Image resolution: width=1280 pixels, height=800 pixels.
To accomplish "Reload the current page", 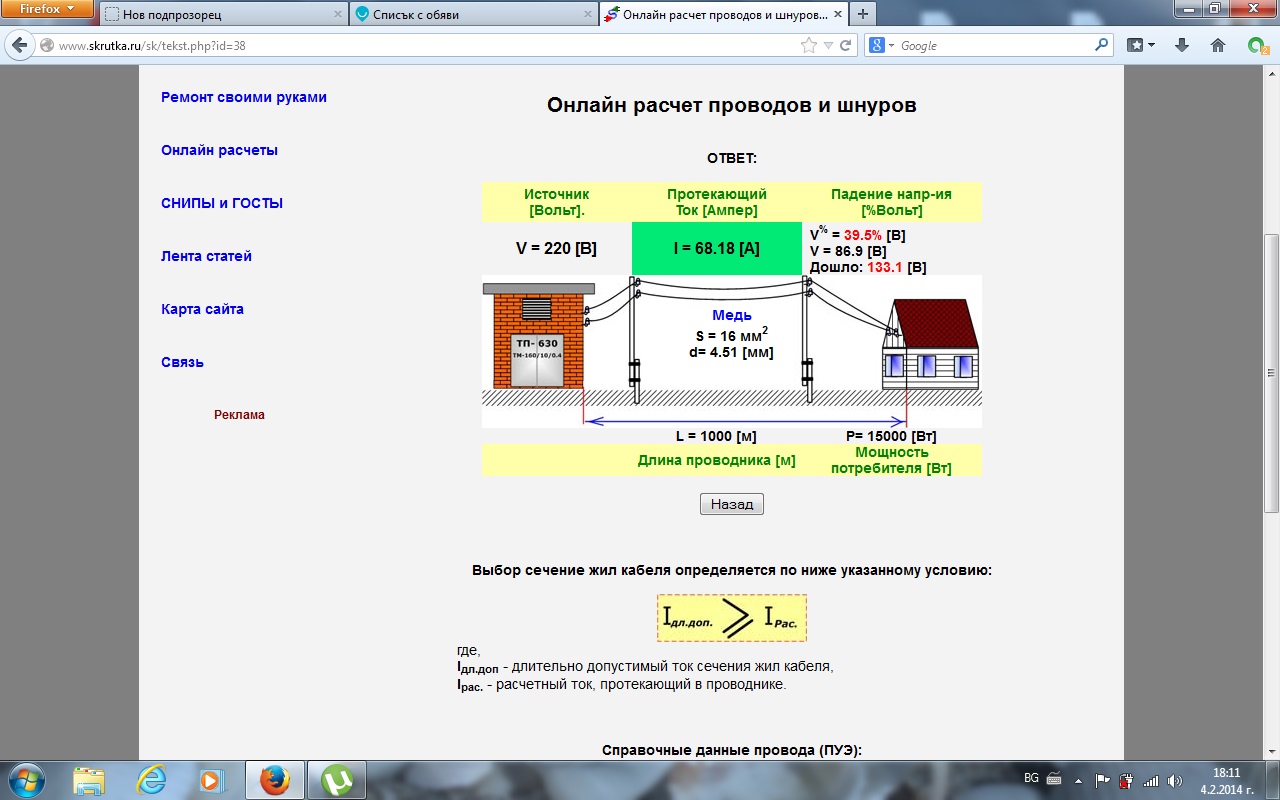I will [x=845, y=46].
